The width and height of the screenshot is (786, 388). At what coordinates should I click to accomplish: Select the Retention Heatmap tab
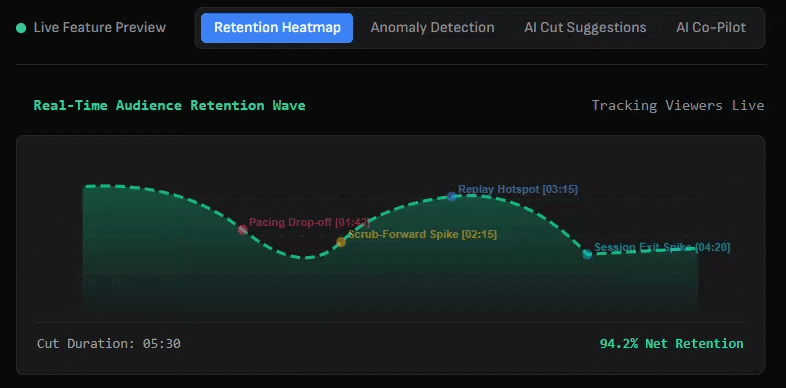(277, 28)
